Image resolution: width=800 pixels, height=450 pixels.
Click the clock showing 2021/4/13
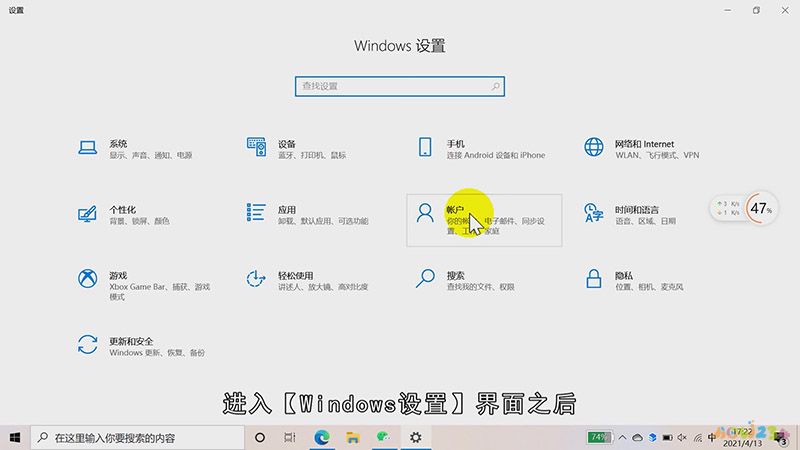[742, 438]
